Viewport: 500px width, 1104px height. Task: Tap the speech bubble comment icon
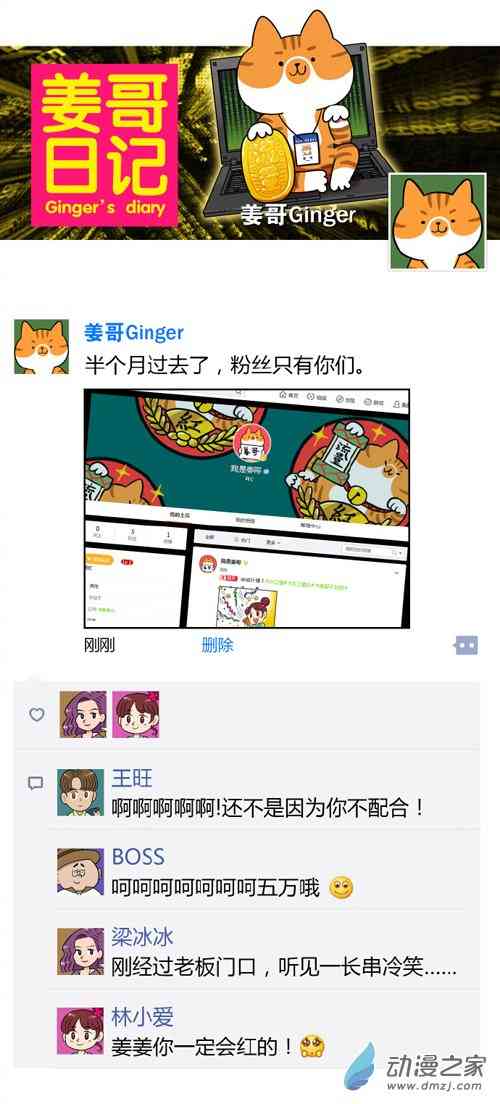tap(35, 782)
